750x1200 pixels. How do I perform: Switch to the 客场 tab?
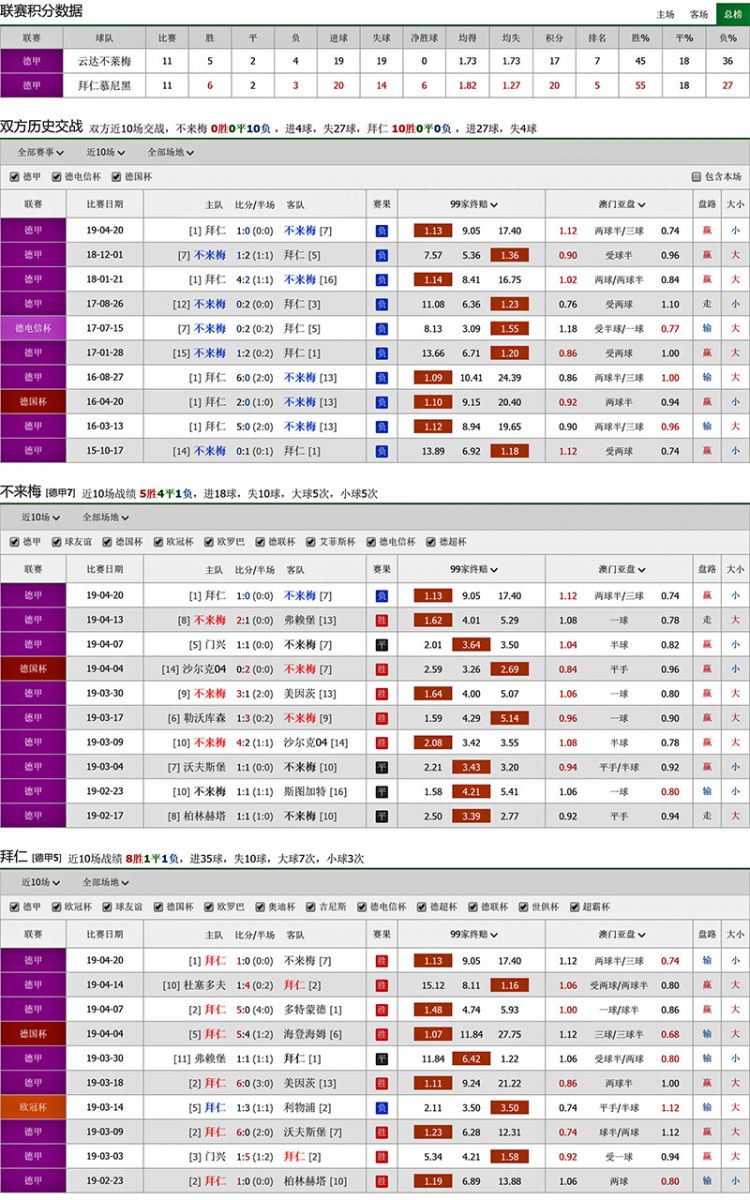point(699,14)
